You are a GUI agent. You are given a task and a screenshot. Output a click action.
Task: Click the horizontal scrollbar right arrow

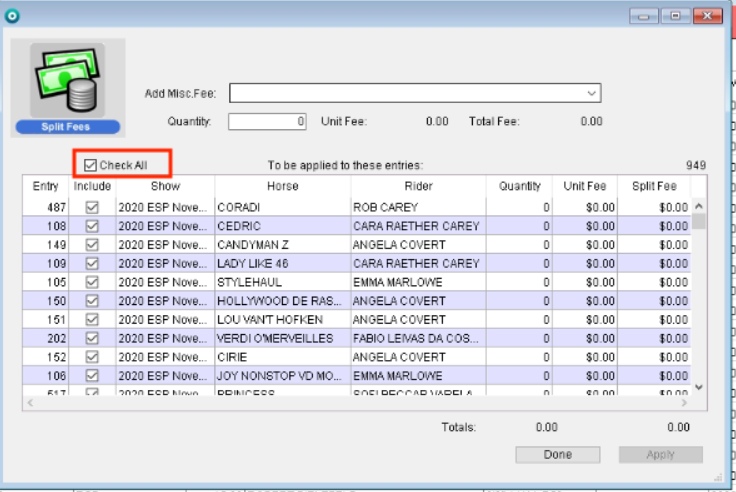[x=684, y=403]
